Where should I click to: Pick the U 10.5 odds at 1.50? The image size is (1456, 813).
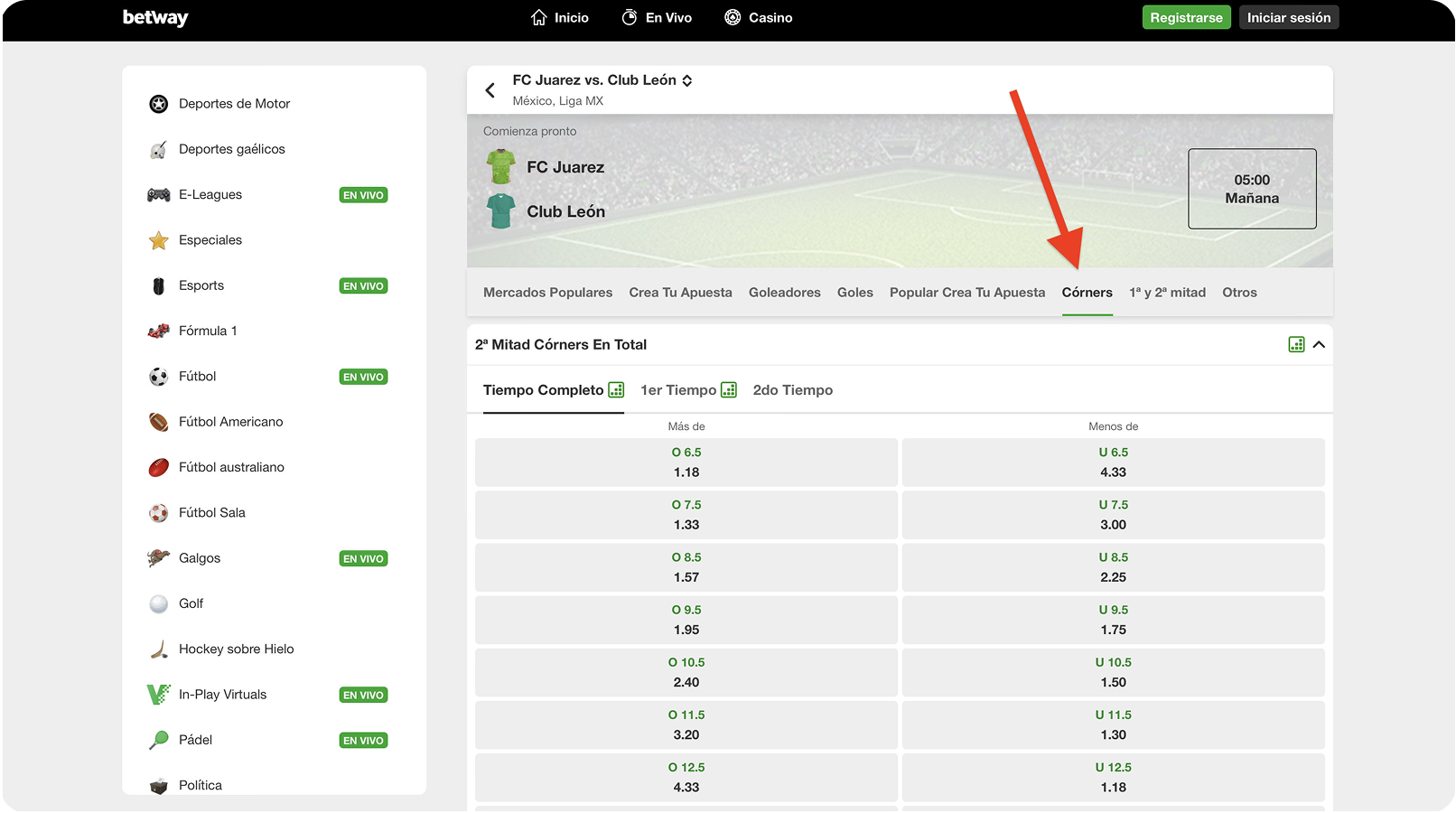tap(1113, 672)
